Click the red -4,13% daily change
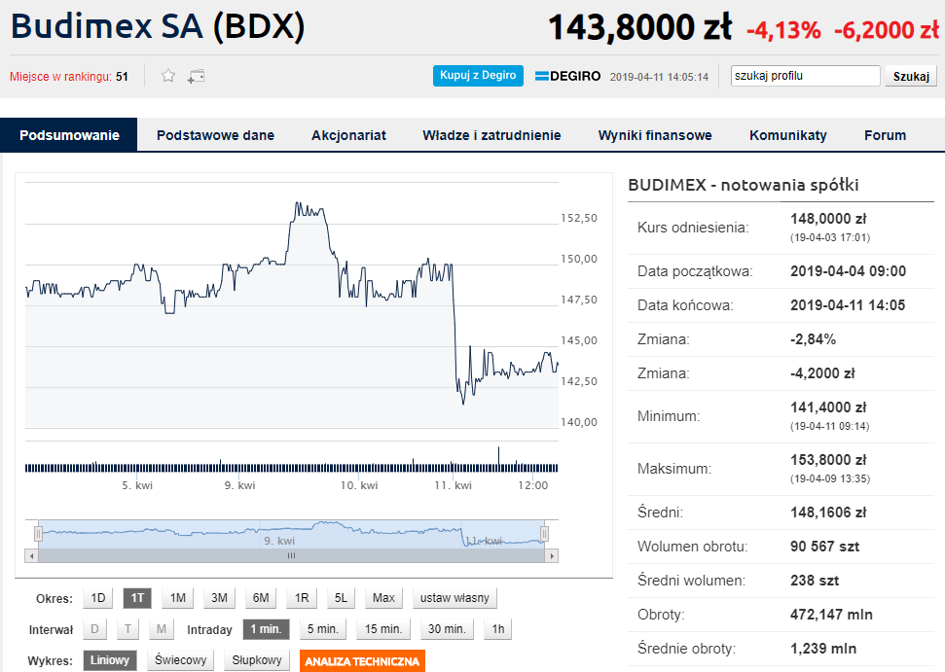 click(783, 30)
